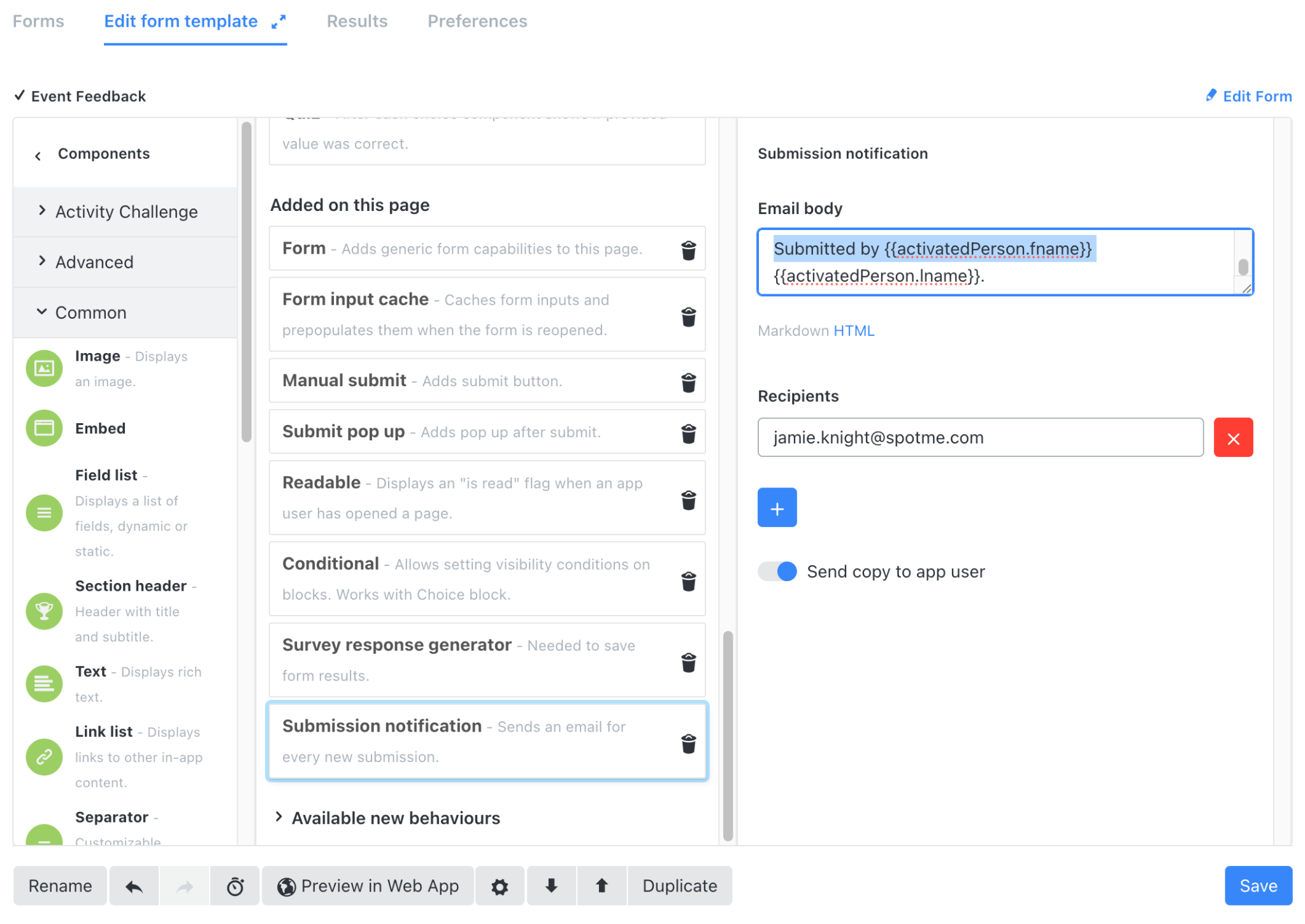Remove the Manual submit behaviour
1305x924 pixels.
688,382
